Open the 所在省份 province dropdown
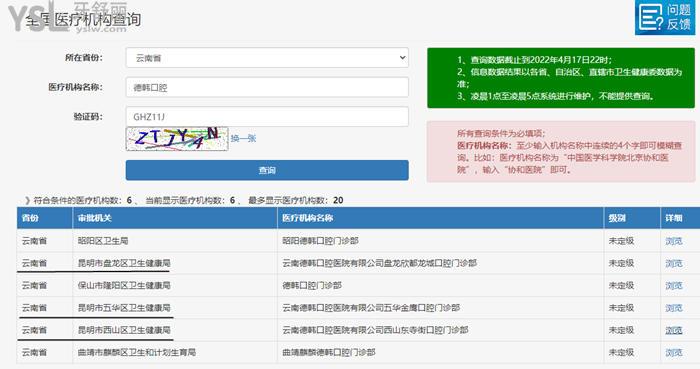This screenshot has height=369, width=700. 267,58
